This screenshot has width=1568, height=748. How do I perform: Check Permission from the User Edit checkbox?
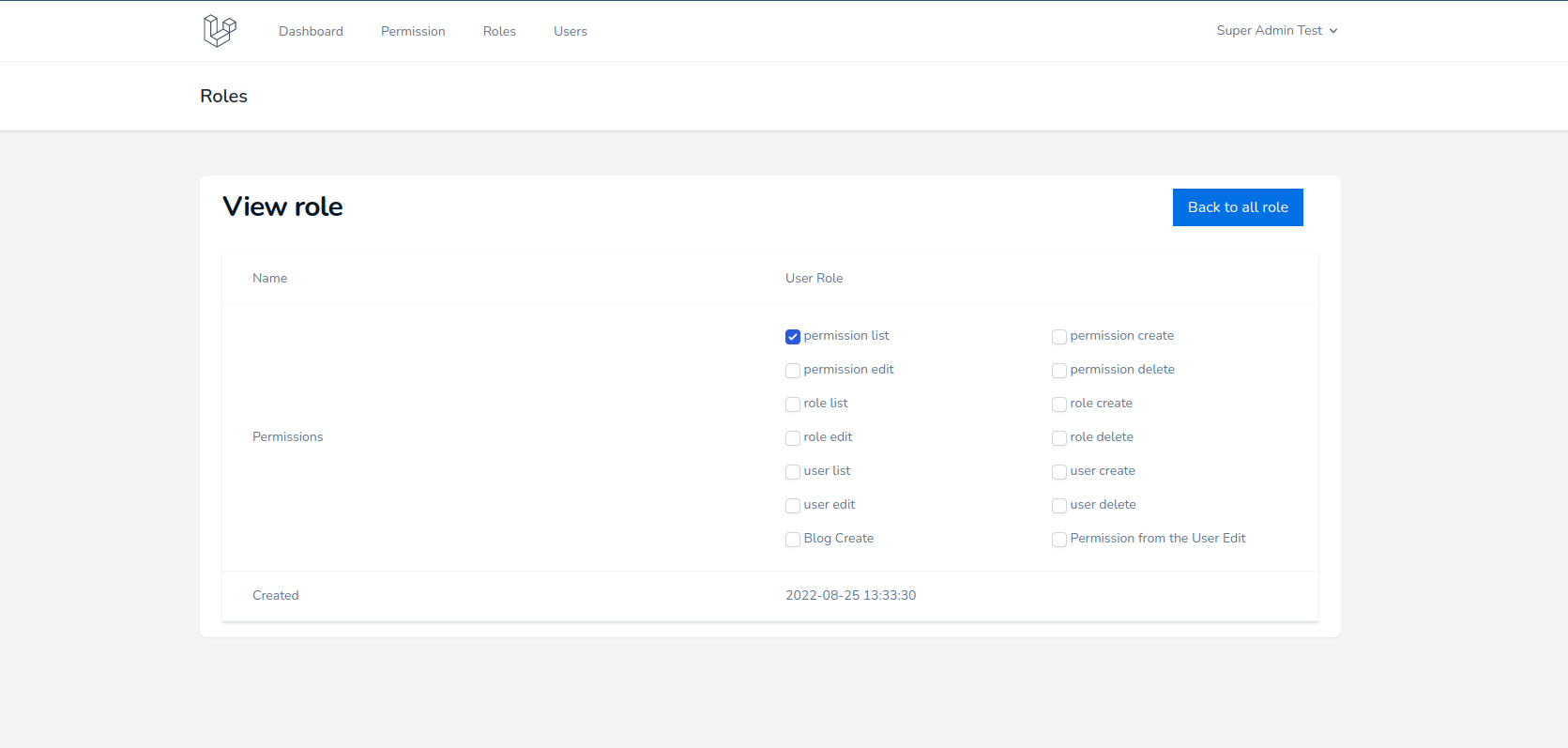pyautogui.click(x=1059, y=540)
